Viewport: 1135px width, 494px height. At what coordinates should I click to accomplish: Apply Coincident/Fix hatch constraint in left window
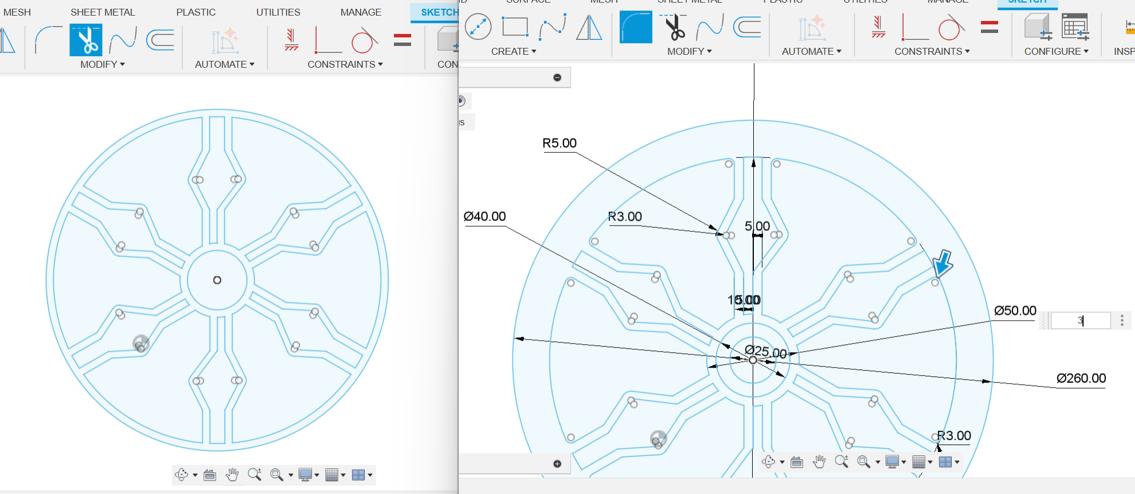point(292,40)
